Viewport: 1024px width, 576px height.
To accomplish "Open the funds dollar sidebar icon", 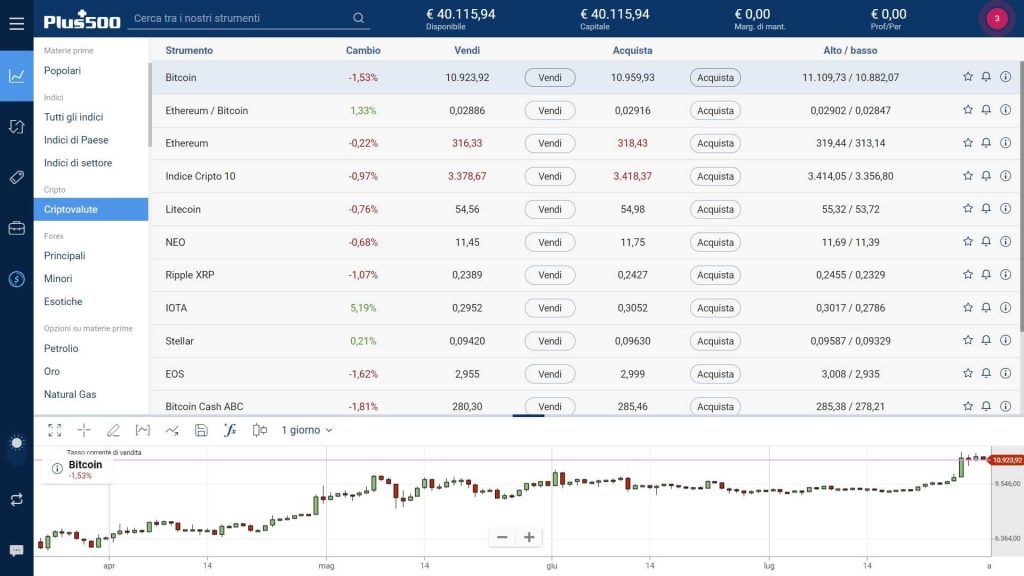I will 16,279.
